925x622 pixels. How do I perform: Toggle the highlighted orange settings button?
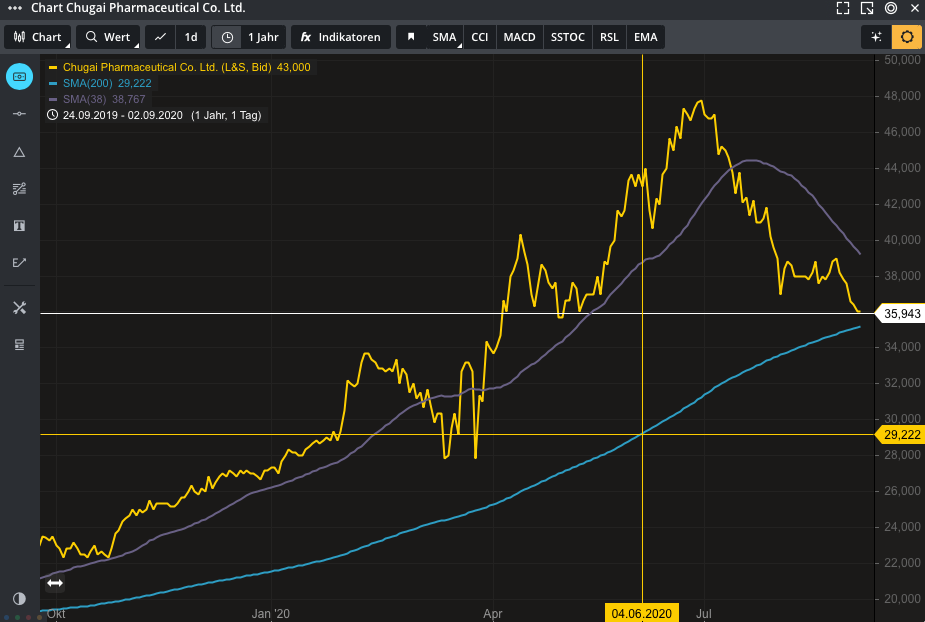click(906, 37)
